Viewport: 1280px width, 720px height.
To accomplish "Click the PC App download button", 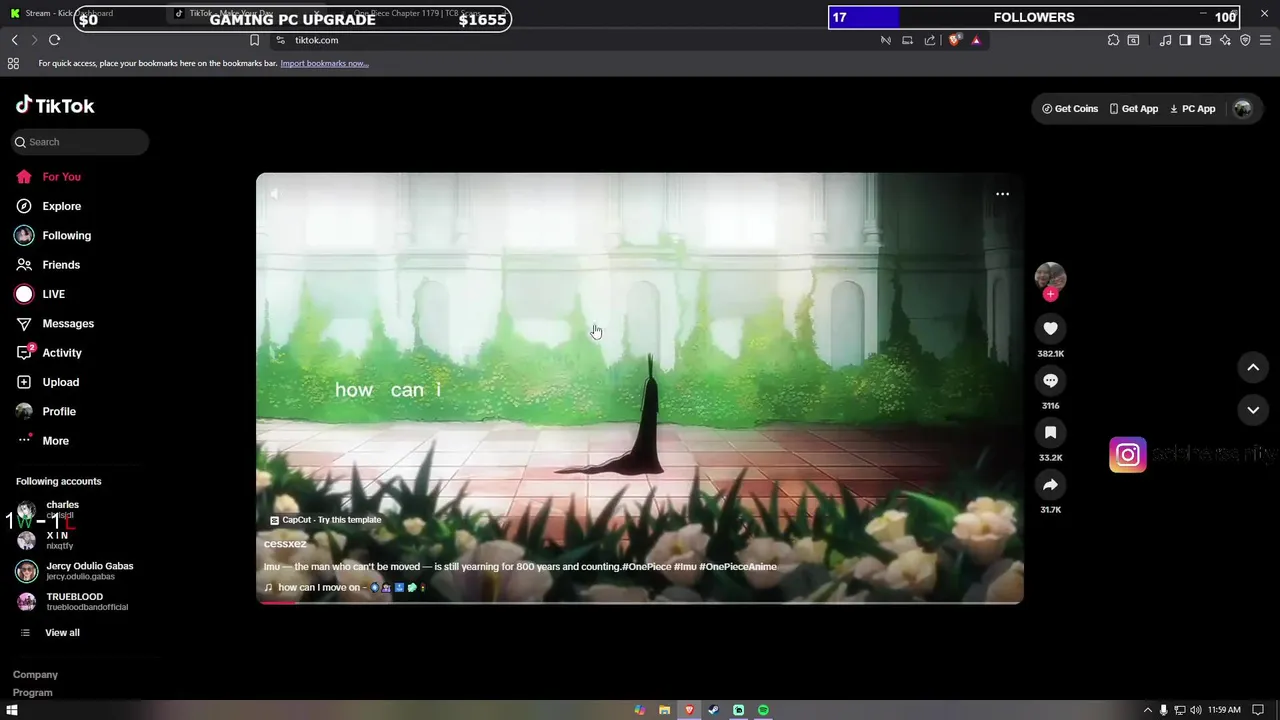I will 1193,109.
